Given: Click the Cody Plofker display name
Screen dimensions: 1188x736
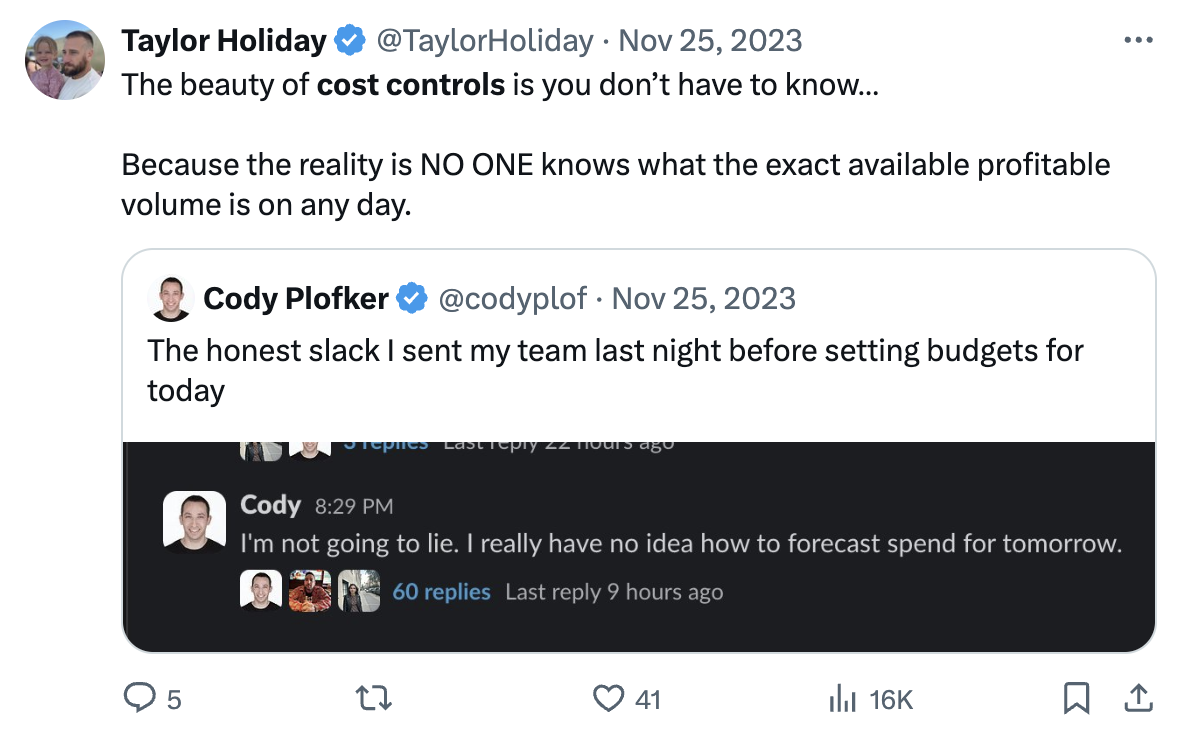Looking at the screenshot, I should 296,299.
